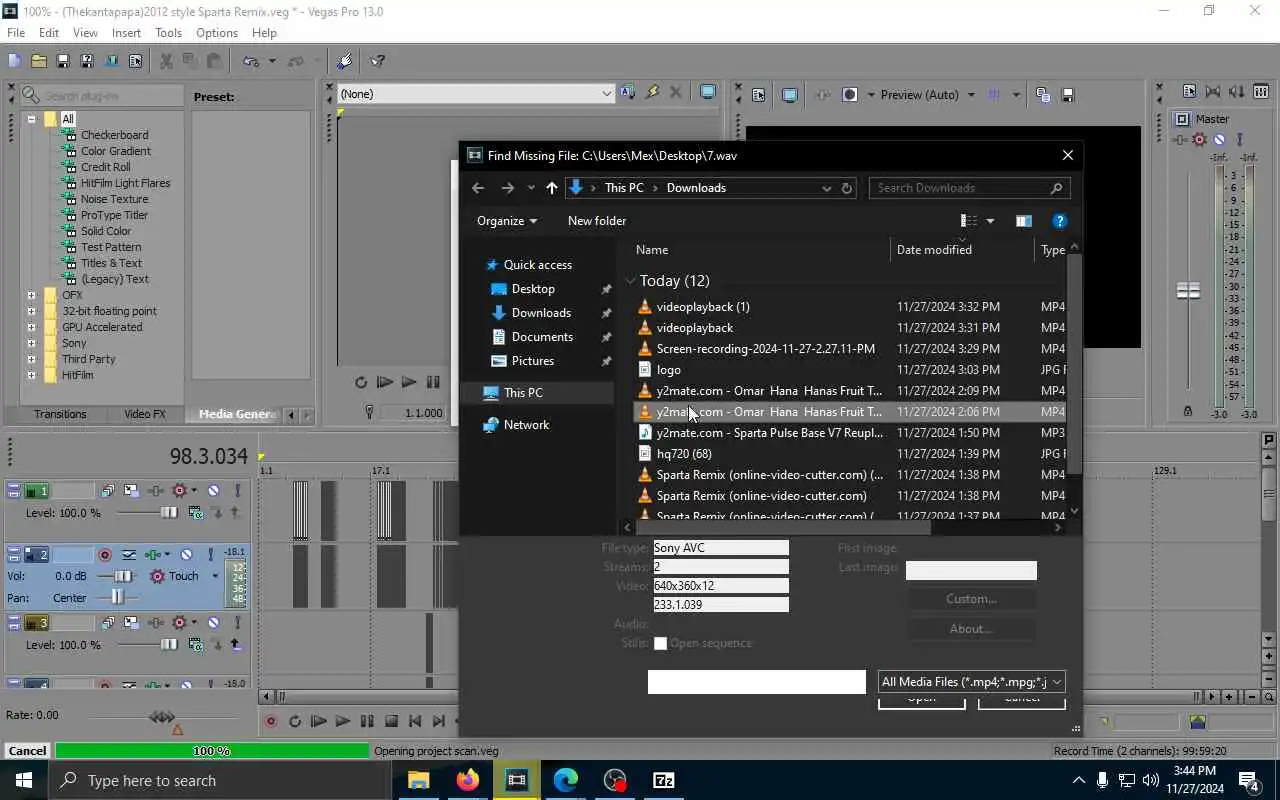Click Up one level arrow in file dialog
Image resolution: width=1280 pixels, height=800 pixels.
tap(551, 188)
